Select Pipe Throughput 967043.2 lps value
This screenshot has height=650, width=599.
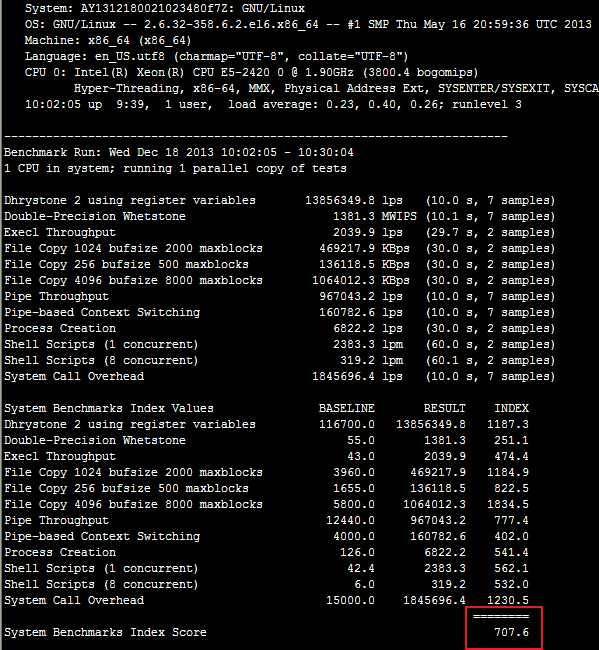pos(361,296)
